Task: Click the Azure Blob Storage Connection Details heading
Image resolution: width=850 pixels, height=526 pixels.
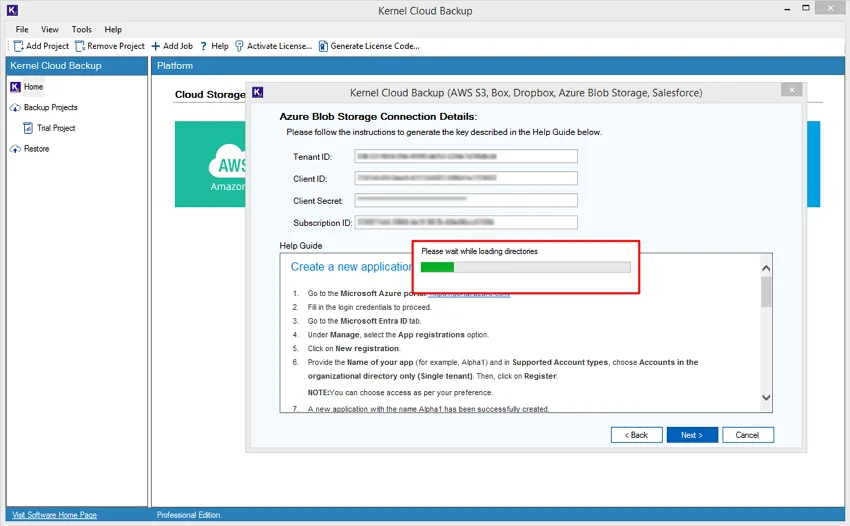Action: pos(378,117)
